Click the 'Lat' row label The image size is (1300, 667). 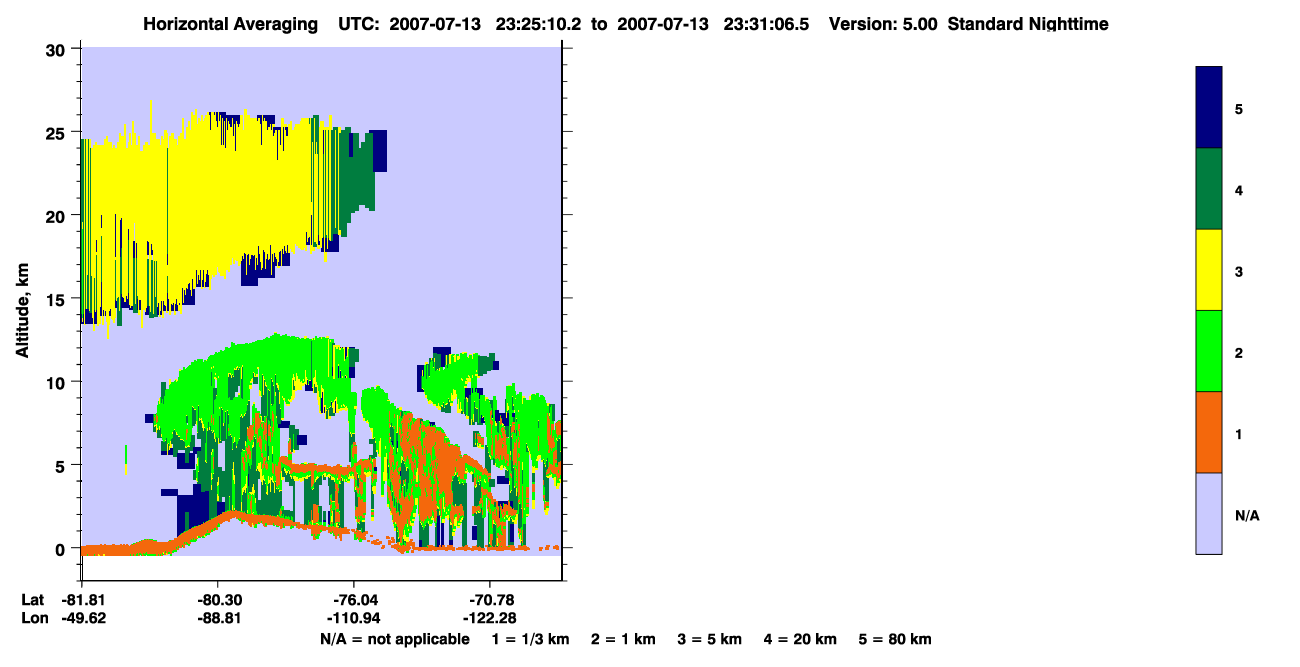point(32,600)
